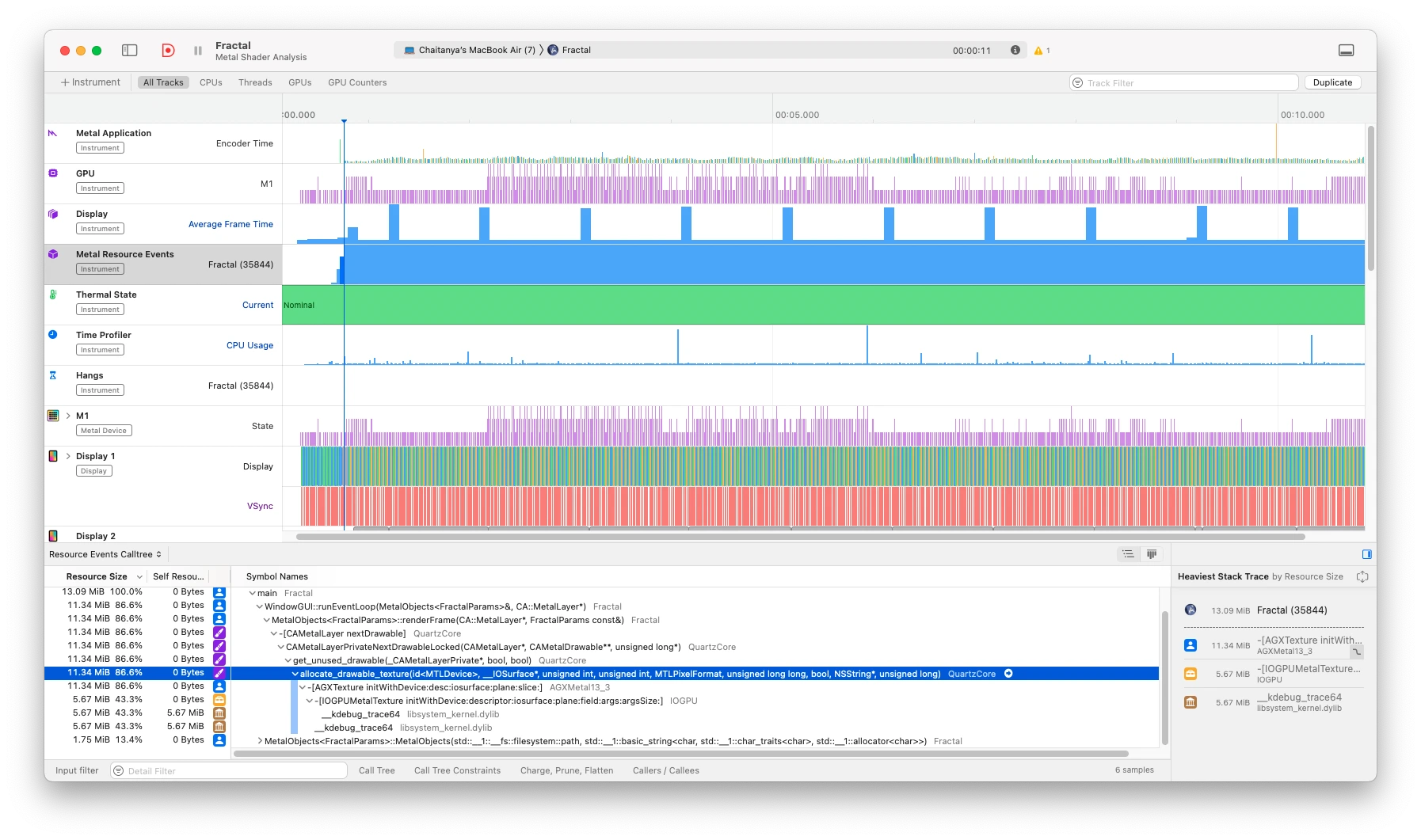Open the Call Tree options
Viewport: 1421px width, 840px height.
(x=376, y=770)
